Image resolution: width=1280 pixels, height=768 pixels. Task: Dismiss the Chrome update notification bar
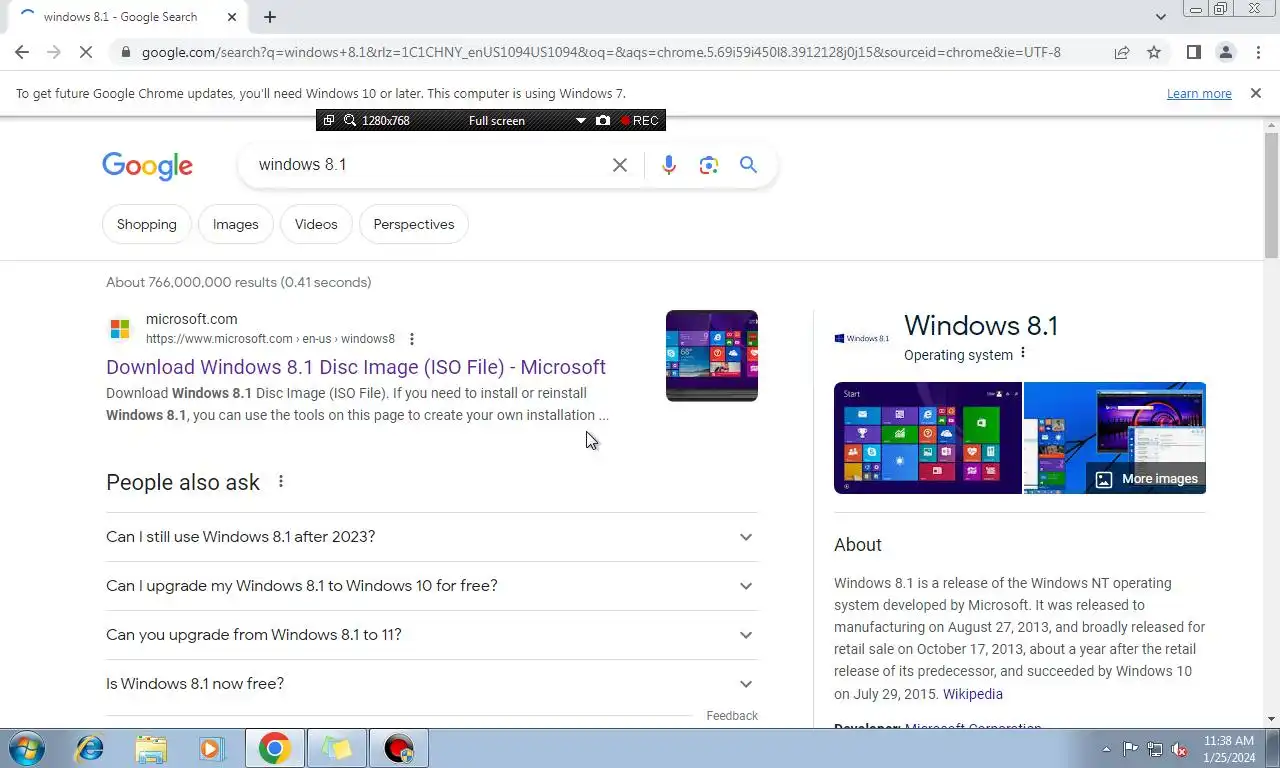[1256, 93]
